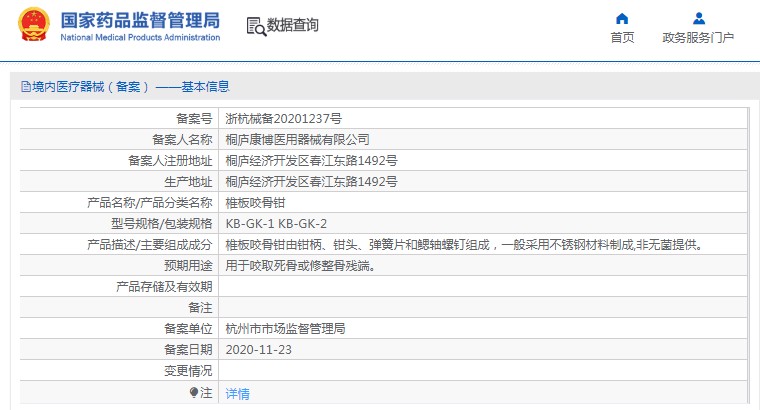Click label 型号规格/包装规格
This screenshot has height=410, width=760.
coord(162,224)
